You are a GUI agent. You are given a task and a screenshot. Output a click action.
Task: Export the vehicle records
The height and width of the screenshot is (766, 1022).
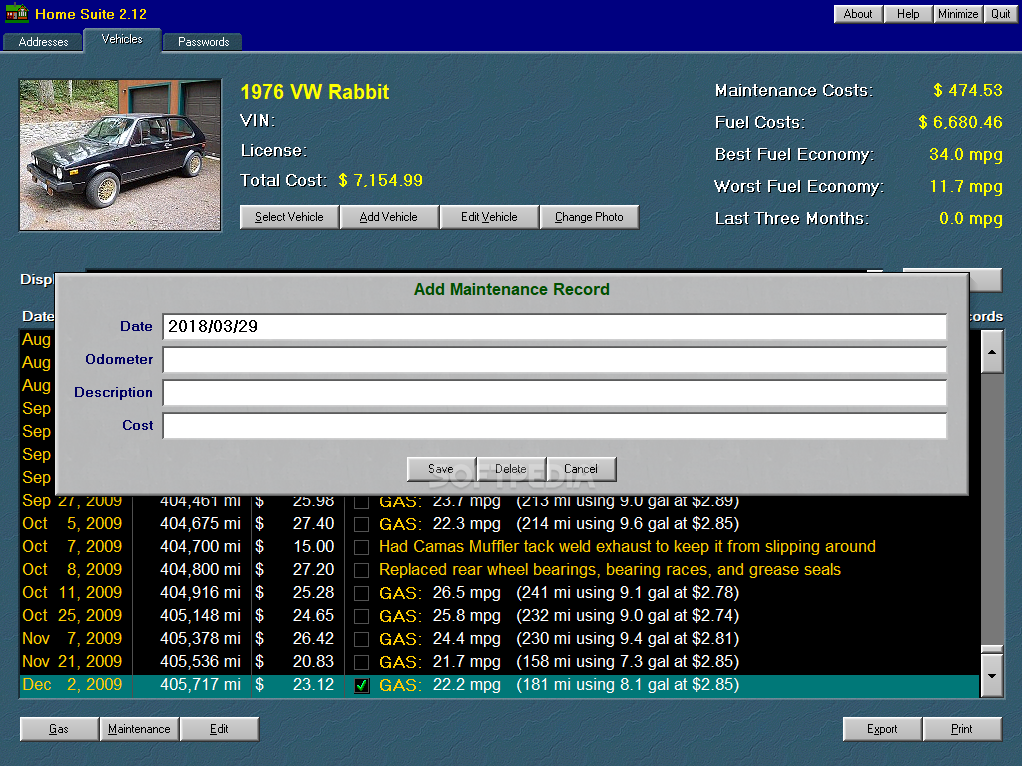[x=882, y=729]
